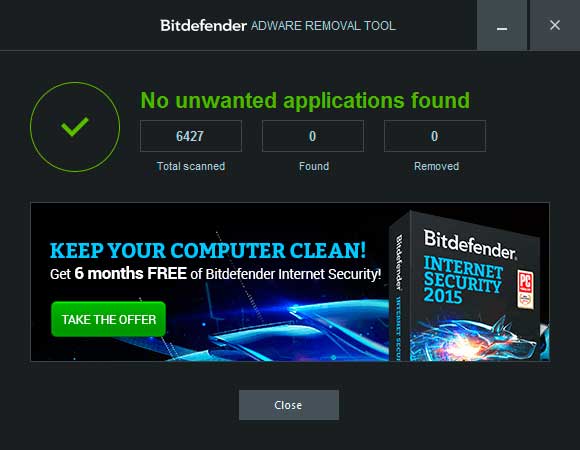This screenshot has height=450, width=580.
Task: Select the Total scanned count box 6427
Action: 190,136
